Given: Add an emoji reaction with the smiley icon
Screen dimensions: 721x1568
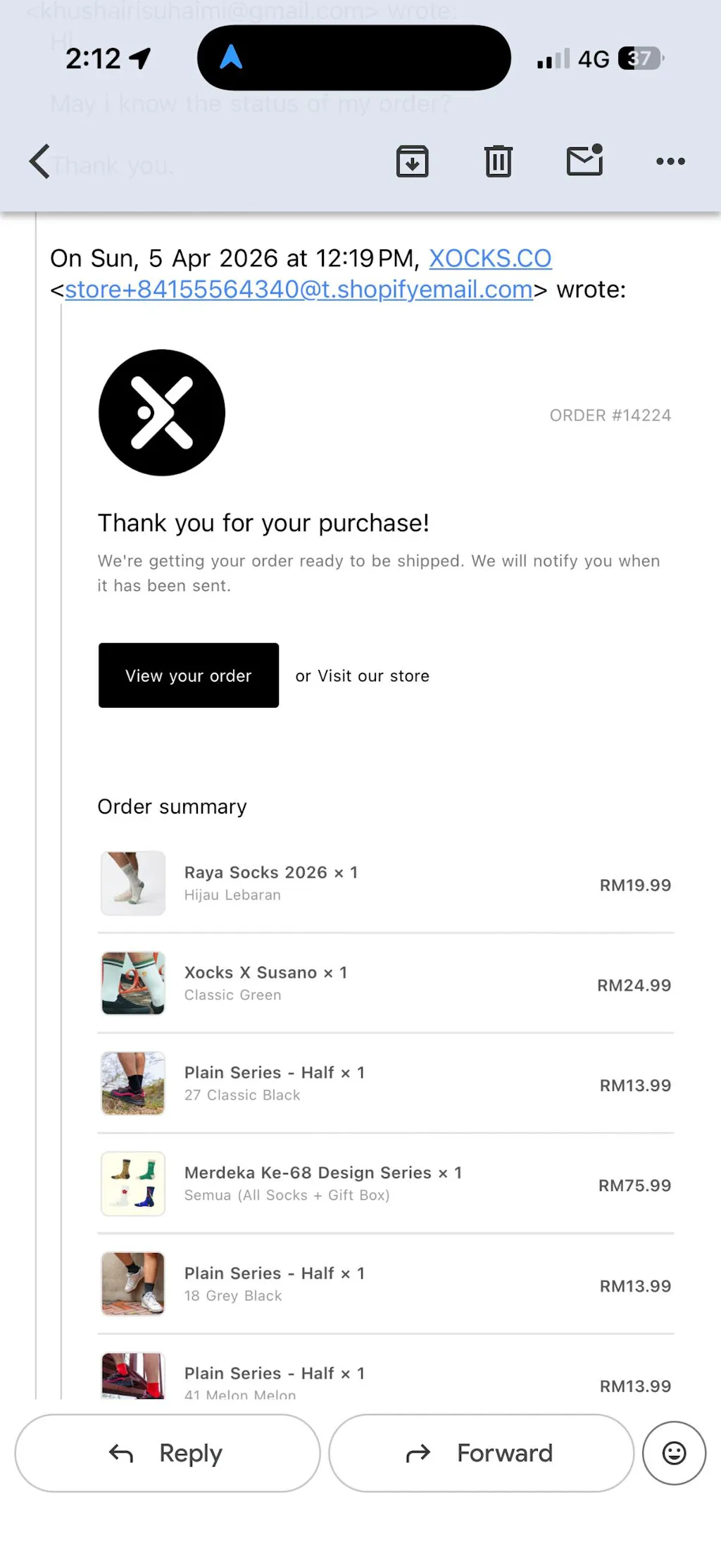Looking at the screenshot, I should point(674,1452).
